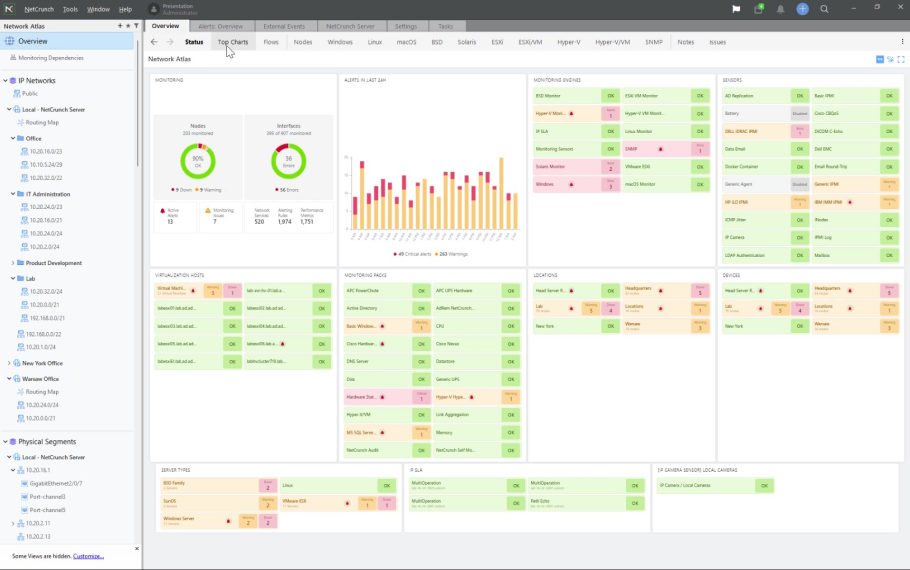
Task: Switch to the Alerts: Overview tab
Action: pos(221,26)
